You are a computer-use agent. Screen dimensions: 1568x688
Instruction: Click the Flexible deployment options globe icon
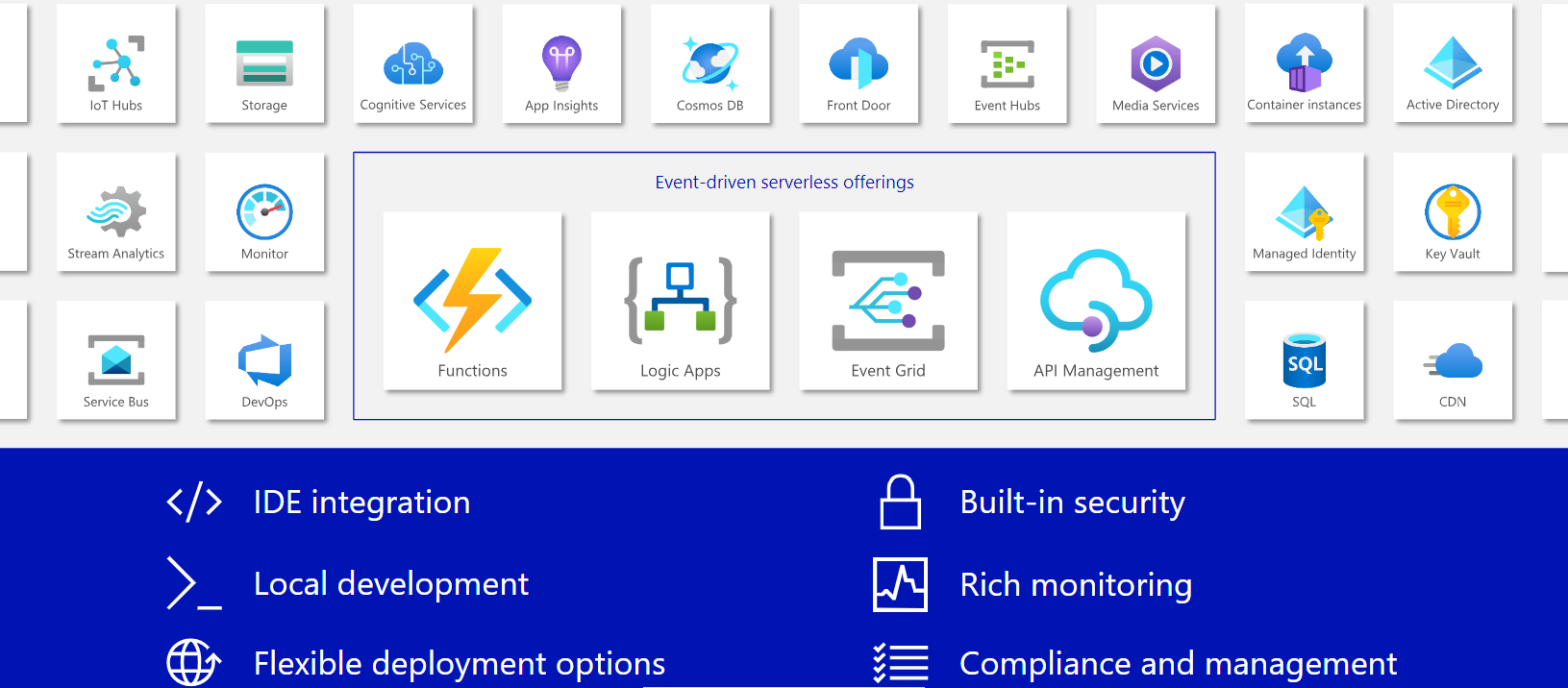pyautogui.click(x=193, y=663)
